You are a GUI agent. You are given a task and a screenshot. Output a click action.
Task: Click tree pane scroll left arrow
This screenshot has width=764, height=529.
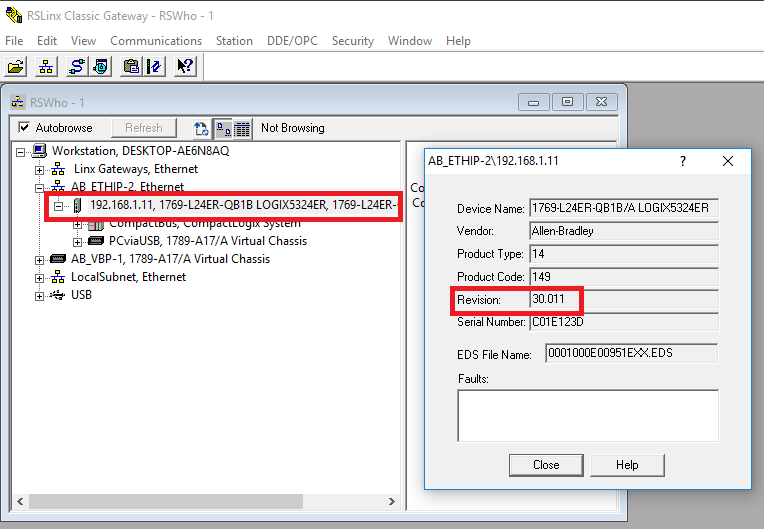pyautogui.click(x=20, y=501)
